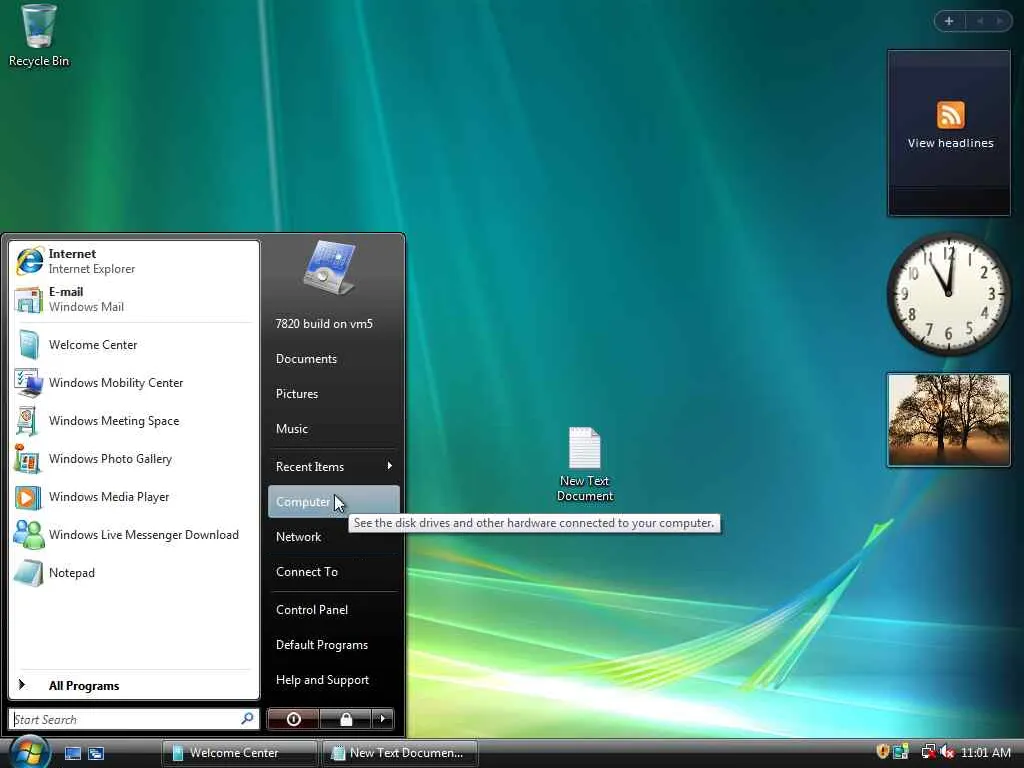Click the sidebar previous gadgets arrow
1024x768 pixels.
[980, 21]
